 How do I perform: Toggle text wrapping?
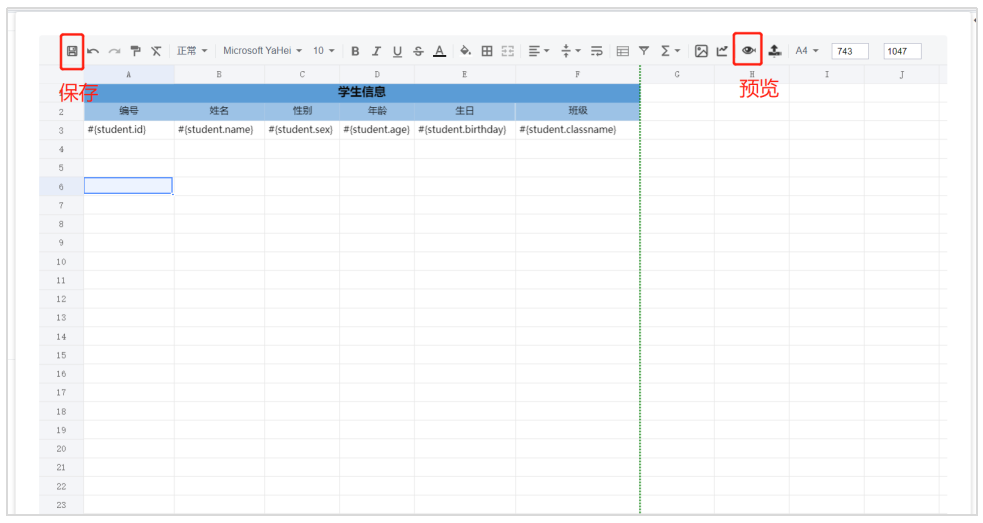[x=596, y=51]
